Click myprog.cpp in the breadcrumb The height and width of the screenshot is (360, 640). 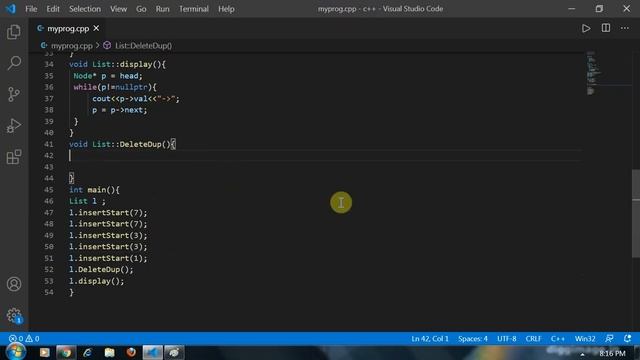point(71,46)
